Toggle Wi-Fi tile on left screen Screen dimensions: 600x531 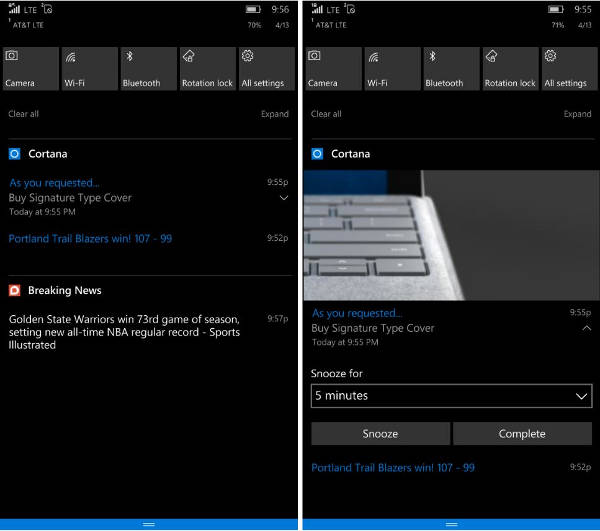pos(89,68)
